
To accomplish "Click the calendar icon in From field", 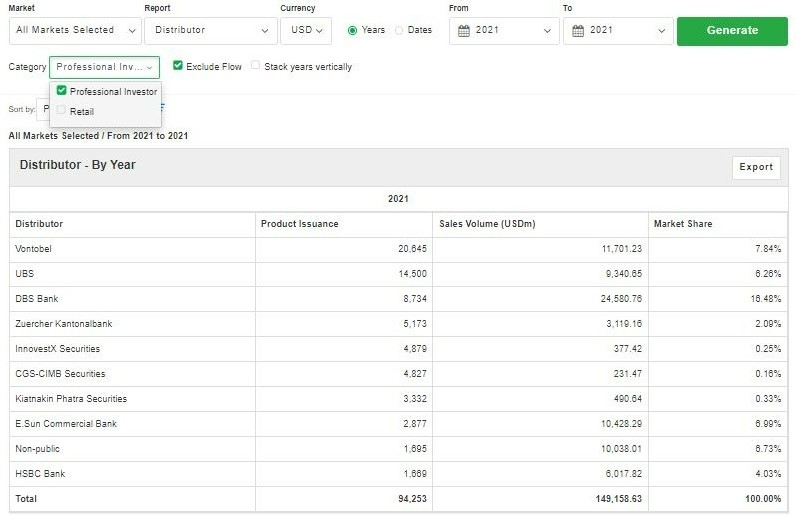I will 463,31.
